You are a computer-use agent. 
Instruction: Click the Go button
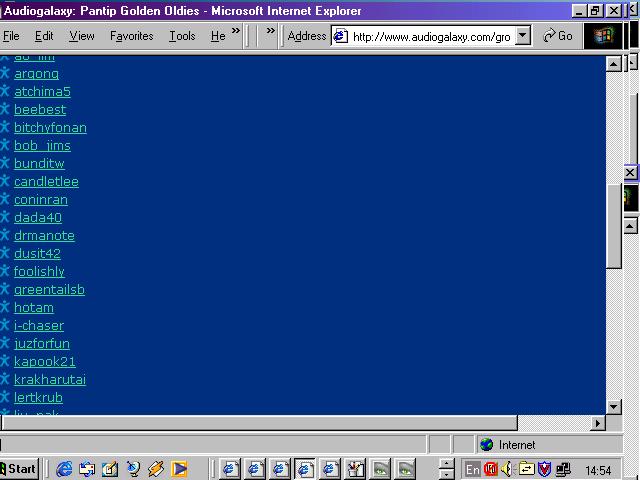(x=558, y=36)
